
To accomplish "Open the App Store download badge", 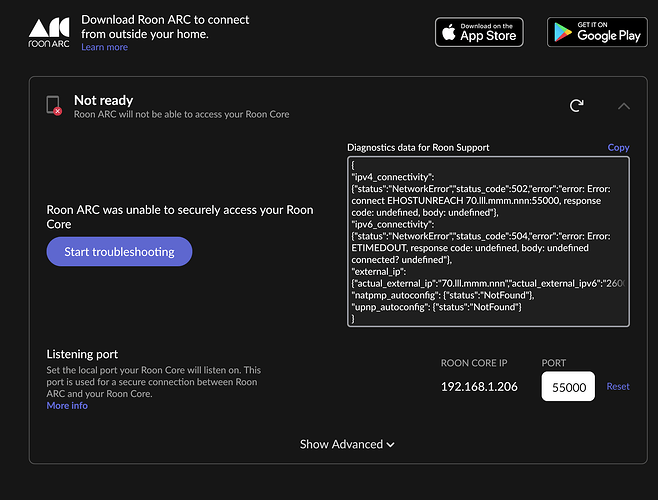I will [x=479, y=32].
